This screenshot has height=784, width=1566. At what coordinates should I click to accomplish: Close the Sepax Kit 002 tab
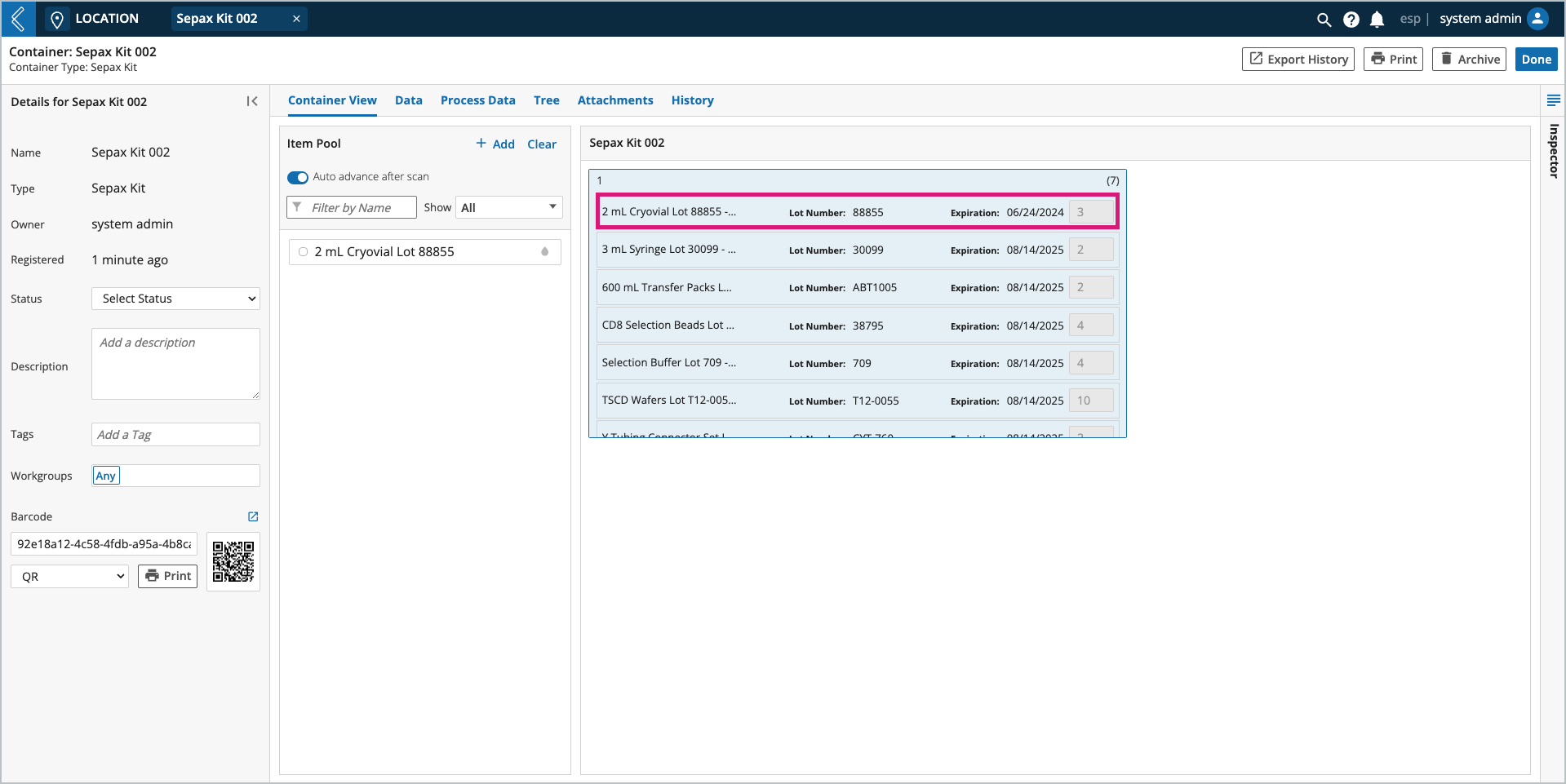pyautogui.click(x=296, y=19)
